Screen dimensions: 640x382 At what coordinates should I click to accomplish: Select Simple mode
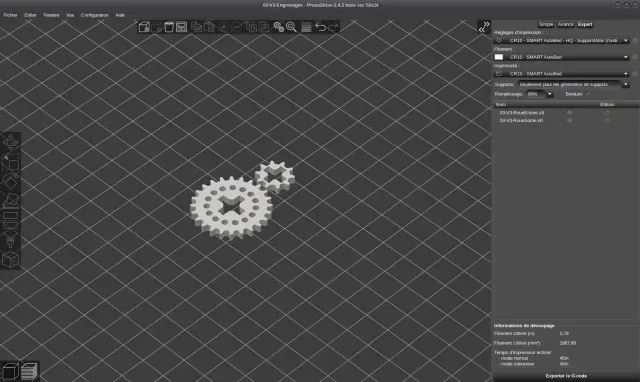point(546,24)
